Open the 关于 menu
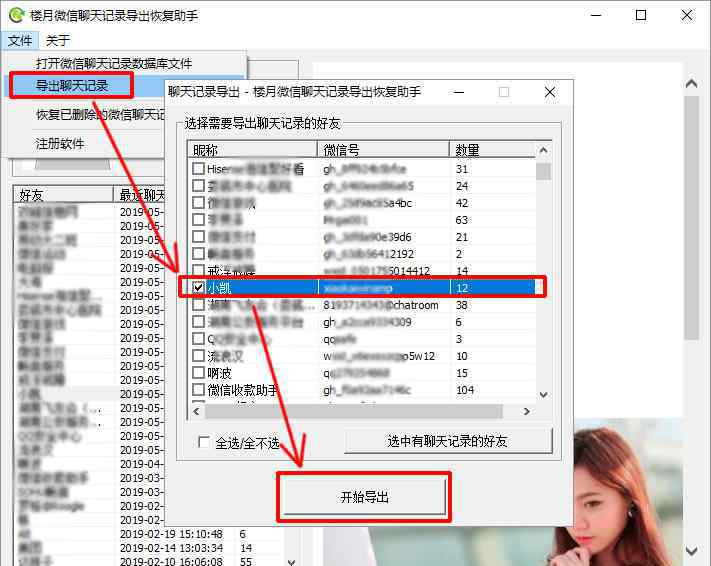711x566 pixels. (x=58, y=41)
